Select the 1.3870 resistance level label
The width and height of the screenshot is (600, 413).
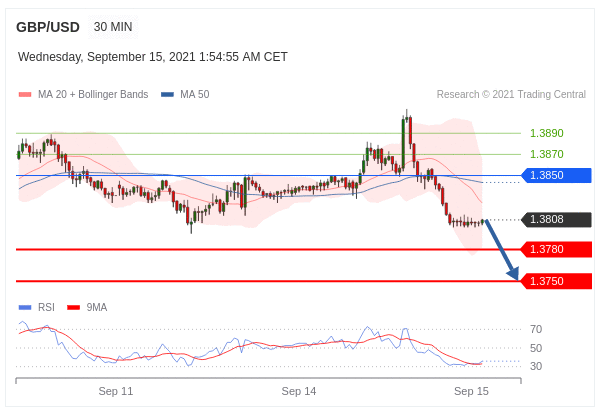[546, 154]
